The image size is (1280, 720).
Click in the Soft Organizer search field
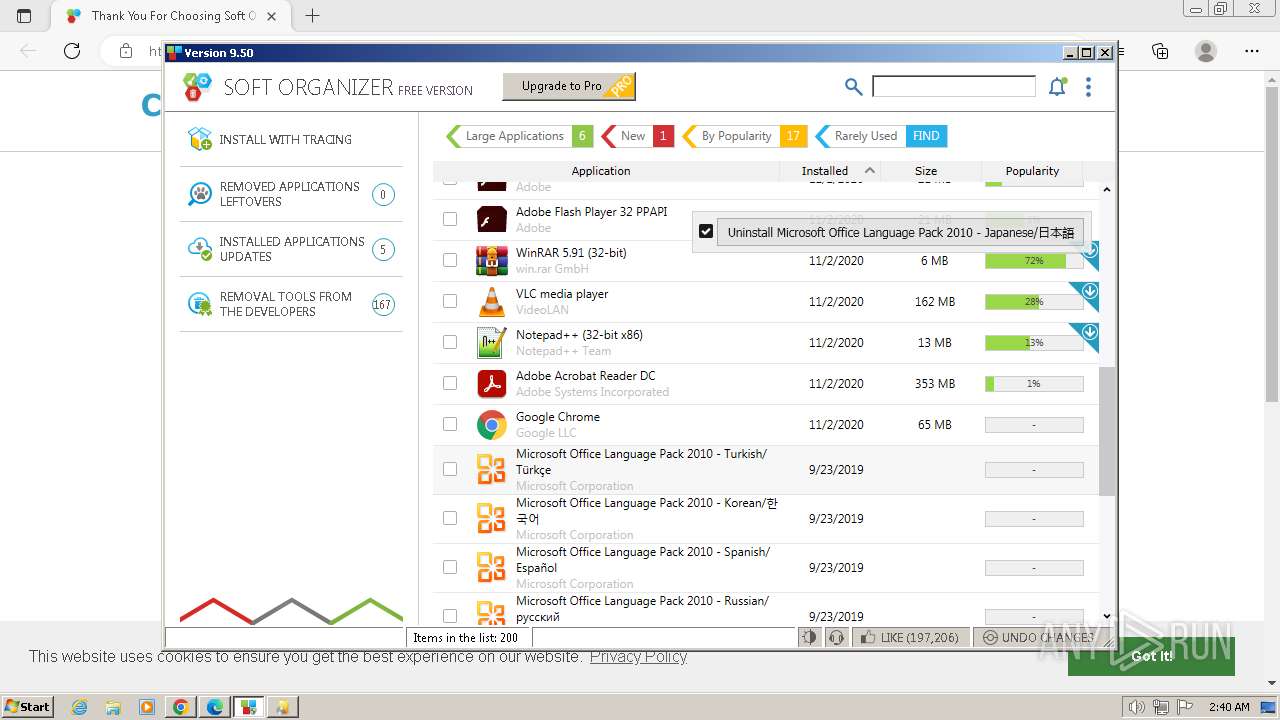coord(954,87)
